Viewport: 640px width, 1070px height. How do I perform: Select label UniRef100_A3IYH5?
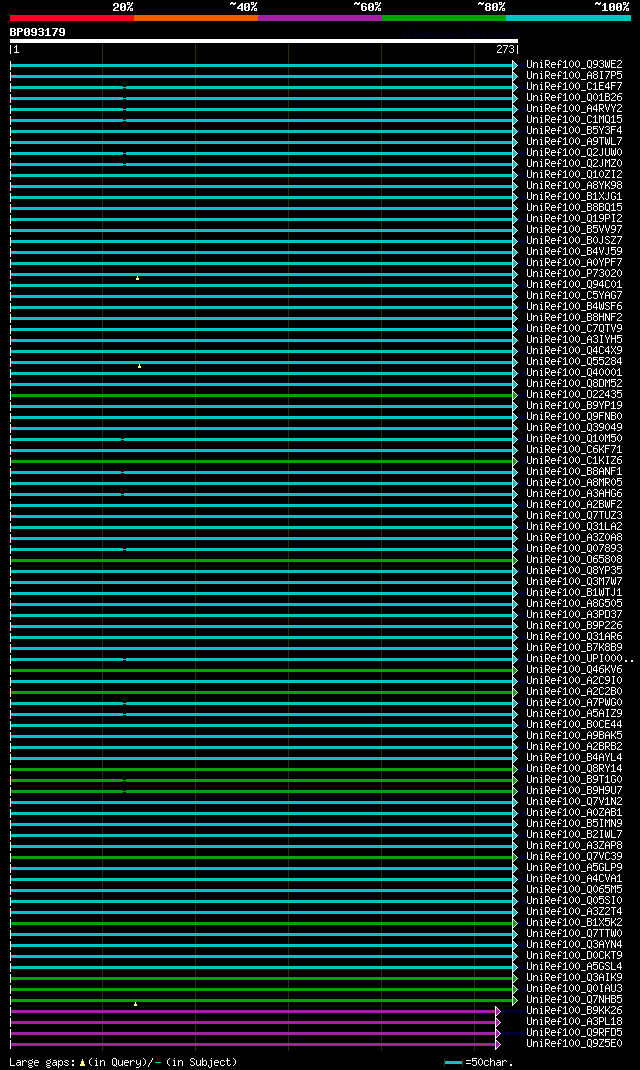(x=574, y=340)
